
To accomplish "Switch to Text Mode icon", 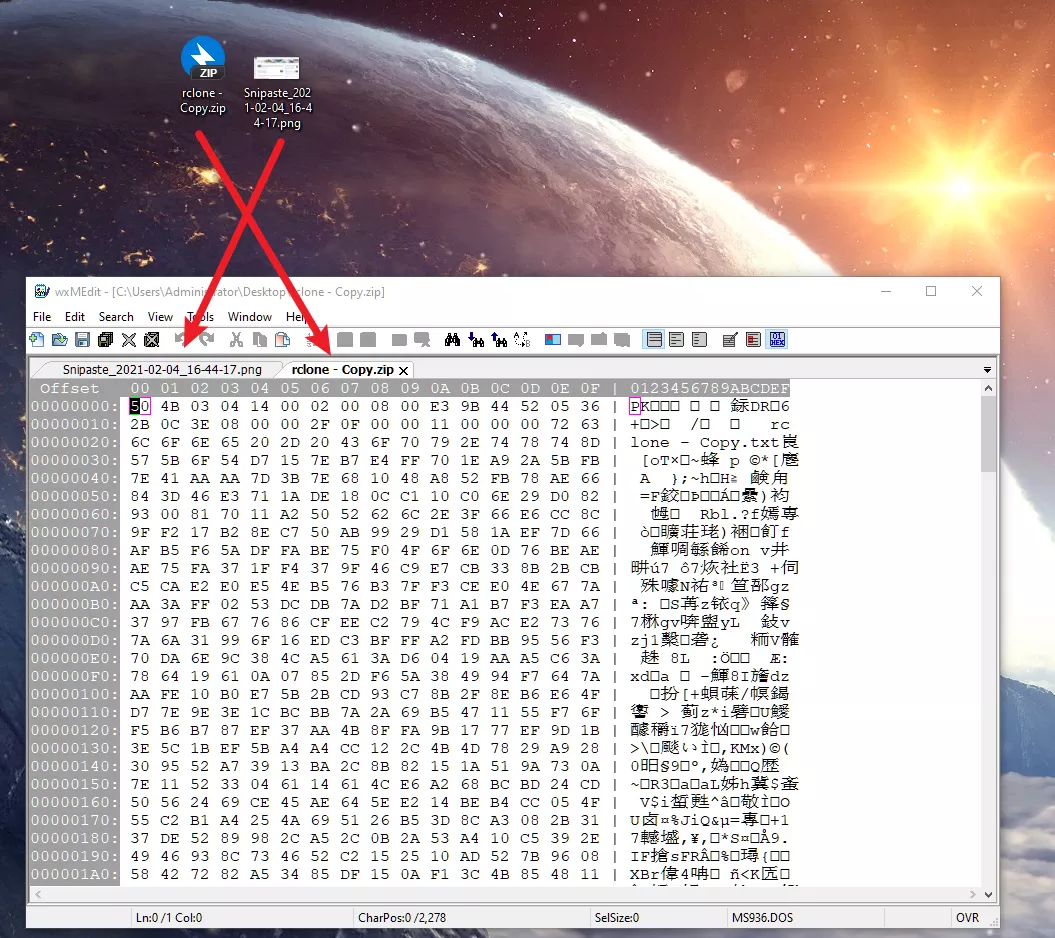I will tap(730, 340).
